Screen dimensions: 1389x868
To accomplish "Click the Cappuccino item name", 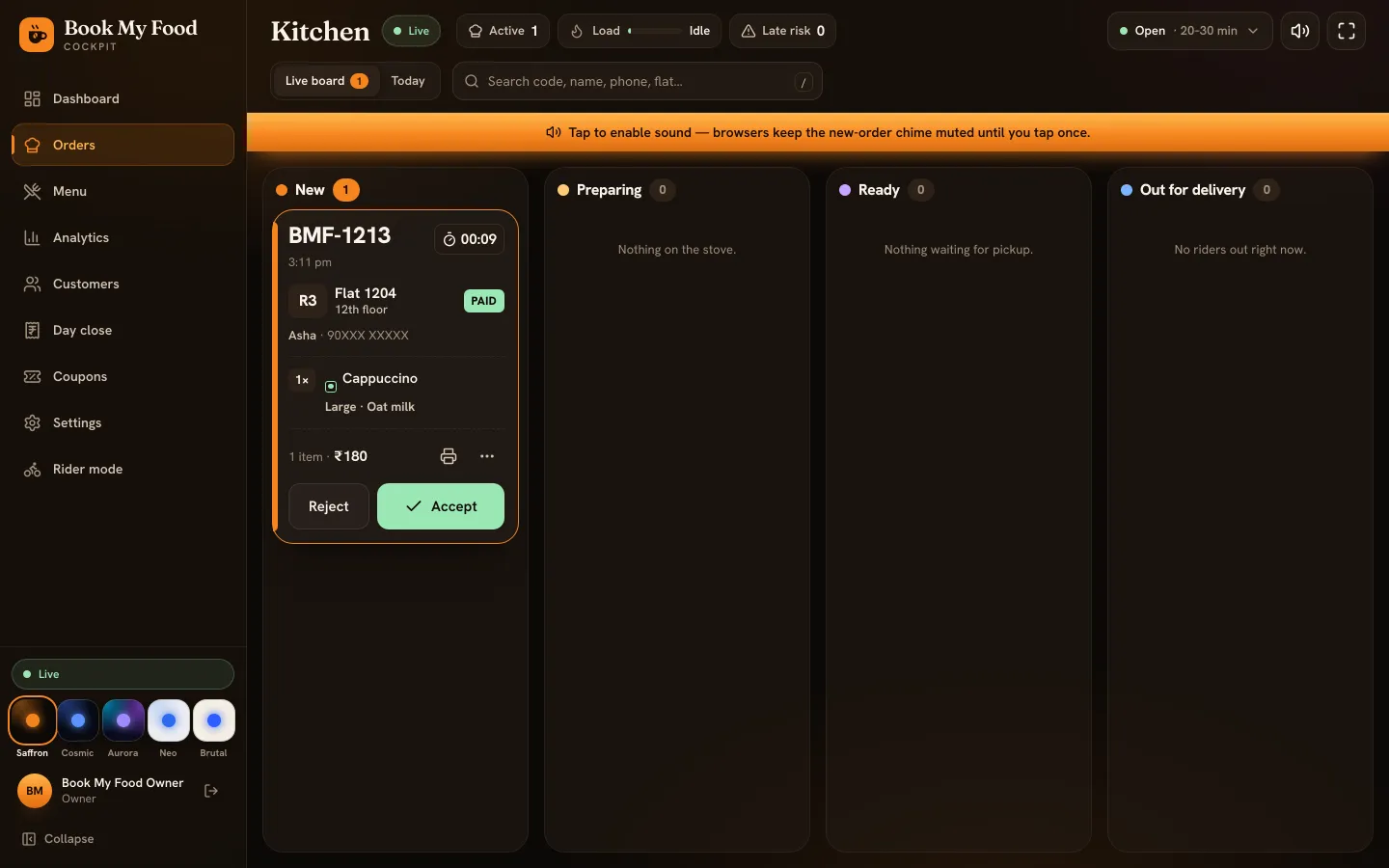I will click(380, 378).
